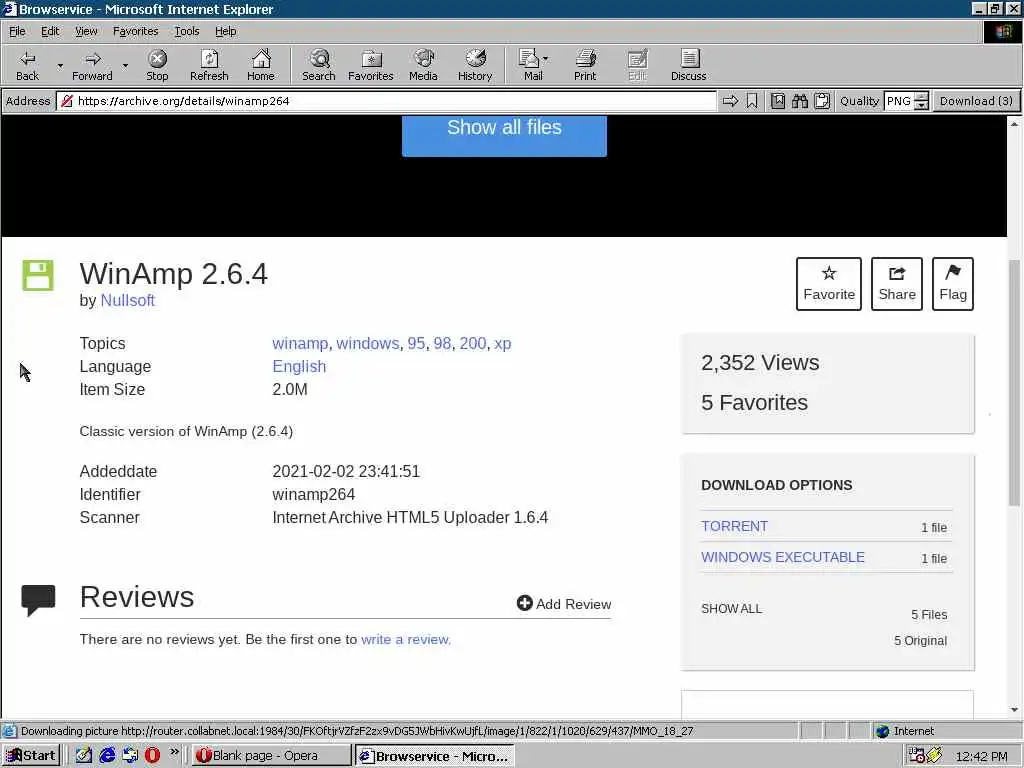Open the View menu

pyautogui.click(x=86, y=31)
